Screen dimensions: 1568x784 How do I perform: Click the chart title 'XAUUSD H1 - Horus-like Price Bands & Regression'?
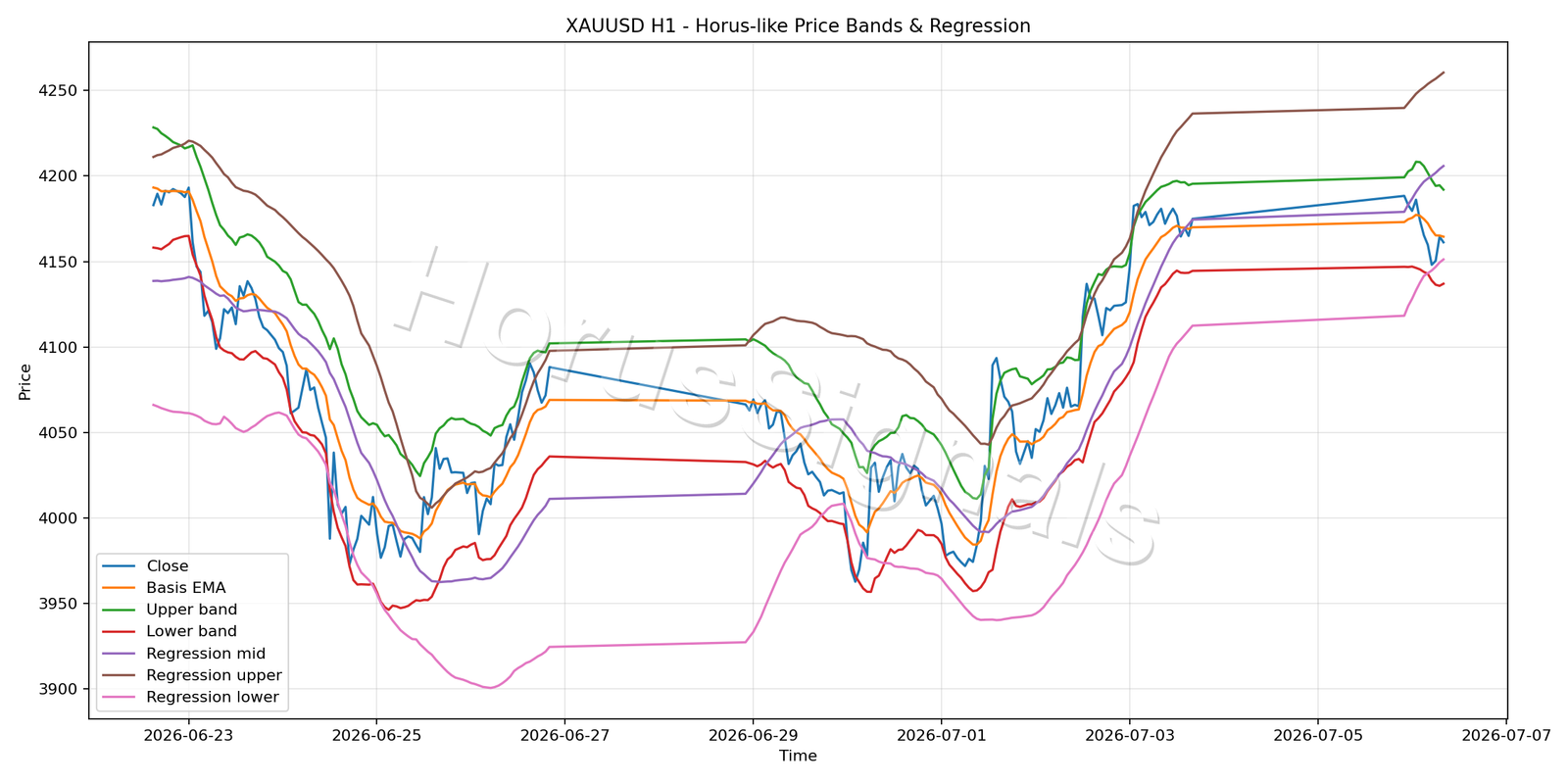[x=798, y=25]
